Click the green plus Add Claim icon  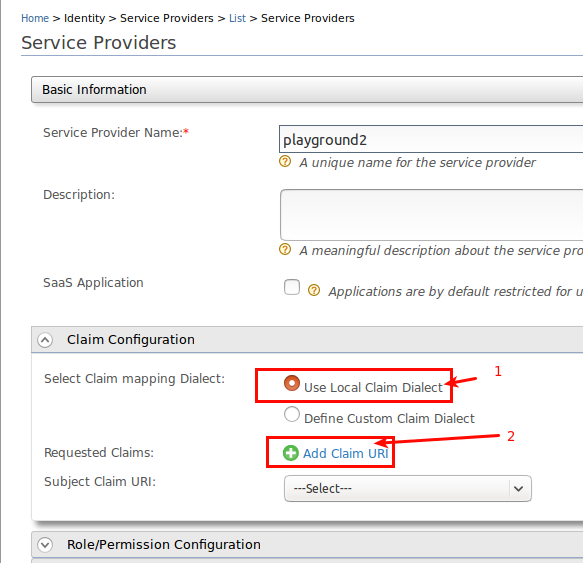pos(291,453)
